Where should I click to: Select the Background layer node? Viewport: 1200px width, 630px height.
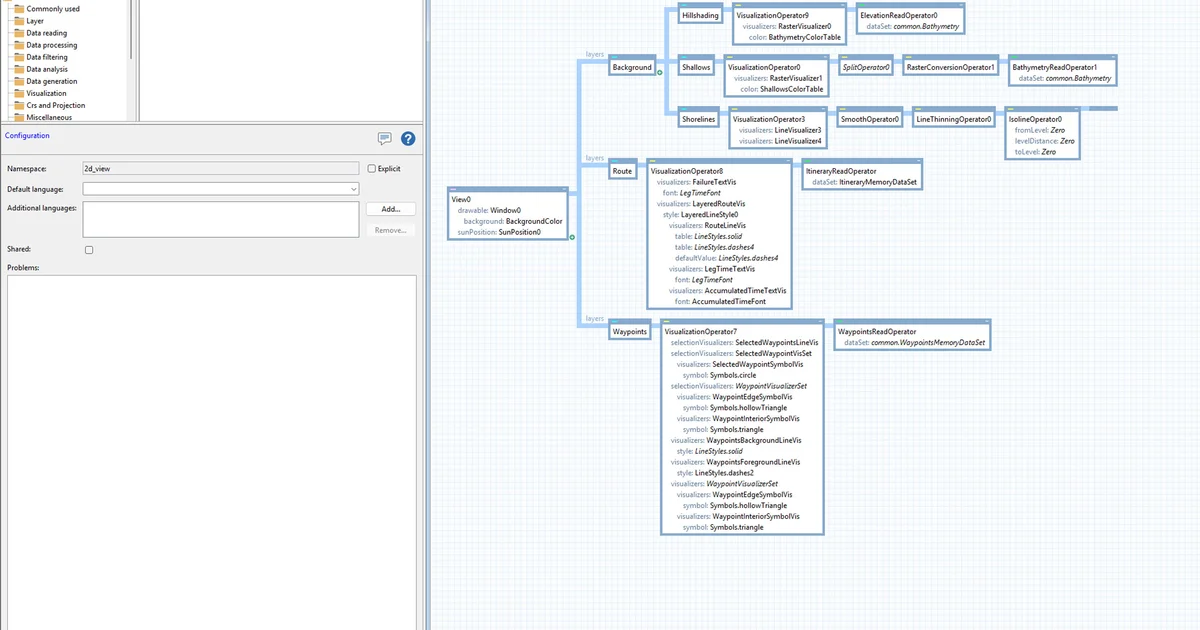[632, 67]
